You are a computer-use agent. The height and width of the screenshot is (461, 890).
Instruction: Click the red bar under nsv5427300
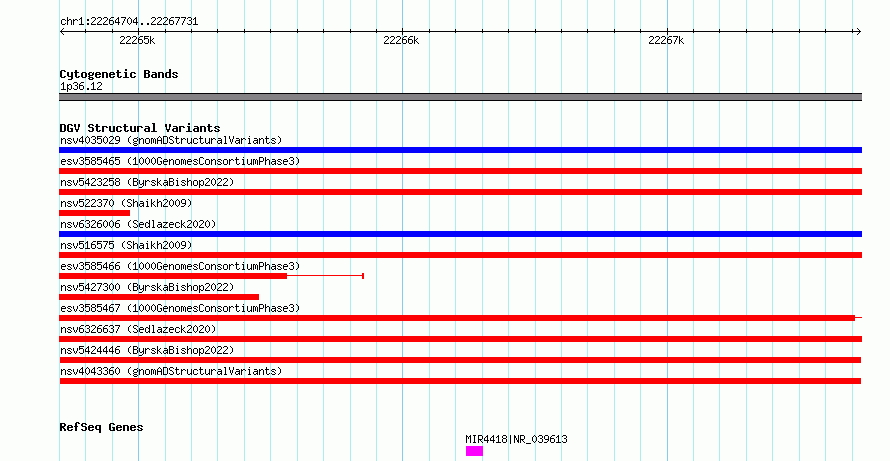click(x=159, y=297)
